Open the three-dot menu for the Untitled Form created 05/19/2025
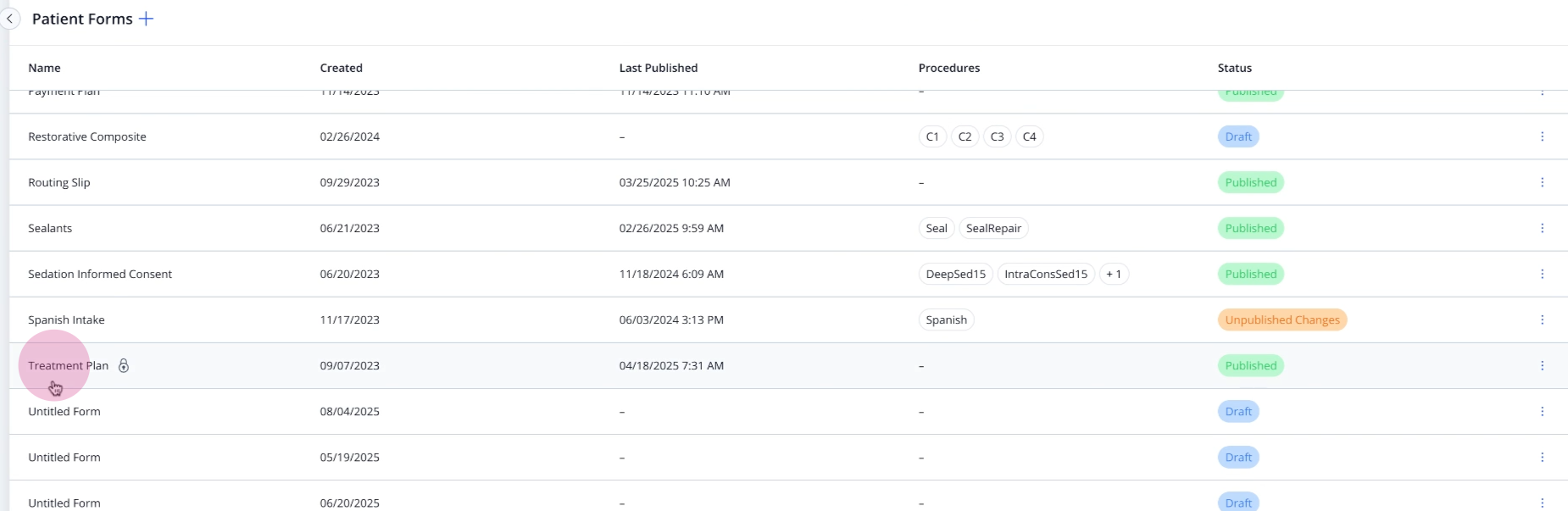This screenshot has width=1568, height=511. click(x=1542, y=457)
